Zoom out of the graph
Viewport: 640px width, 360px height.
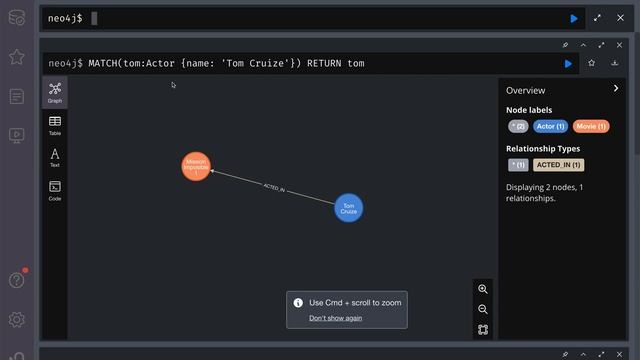pyautogui.click(x=482, y=309)
